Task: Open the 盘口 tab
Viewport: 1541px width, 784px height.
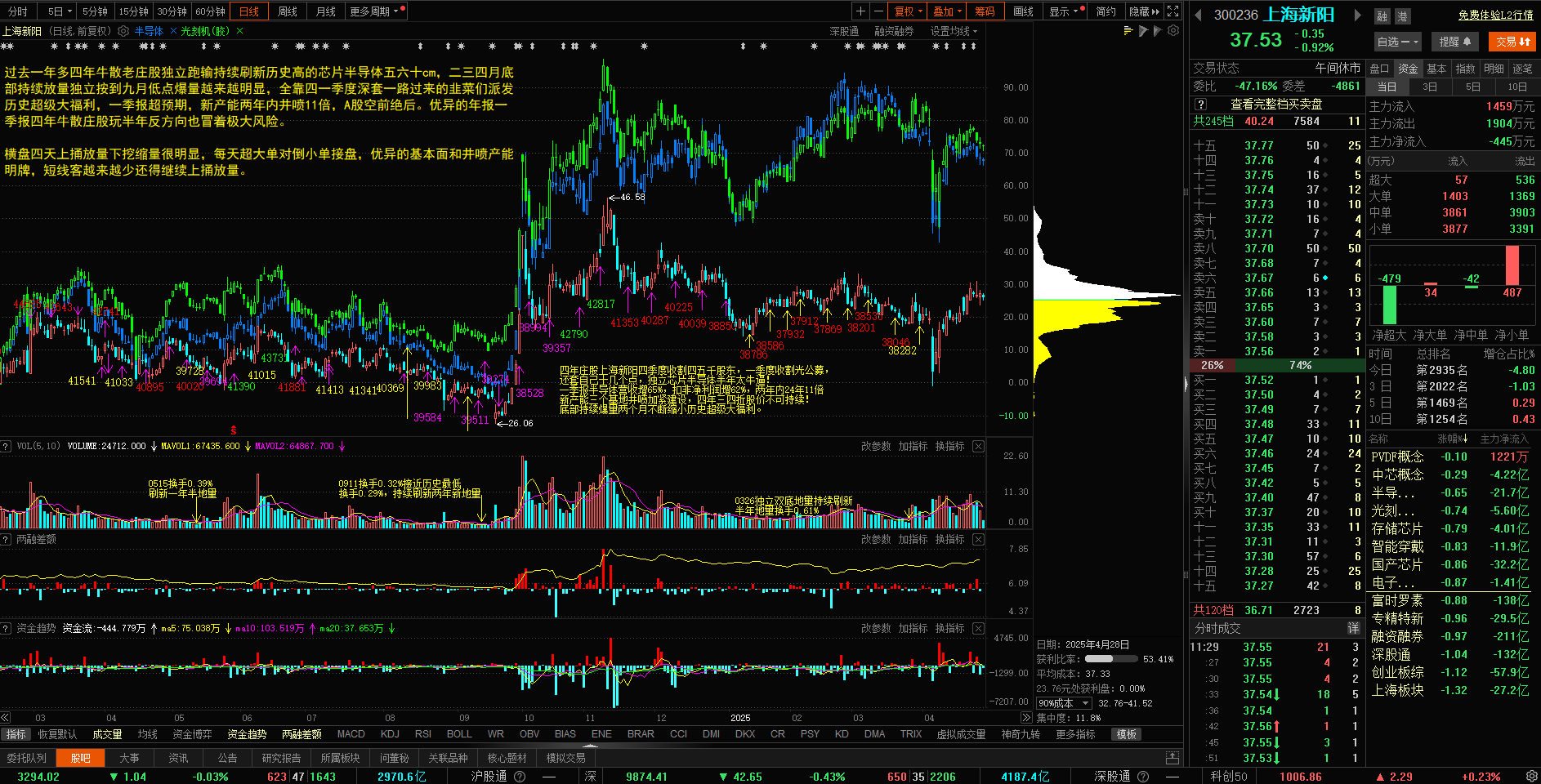Action: click(1380, 69)
